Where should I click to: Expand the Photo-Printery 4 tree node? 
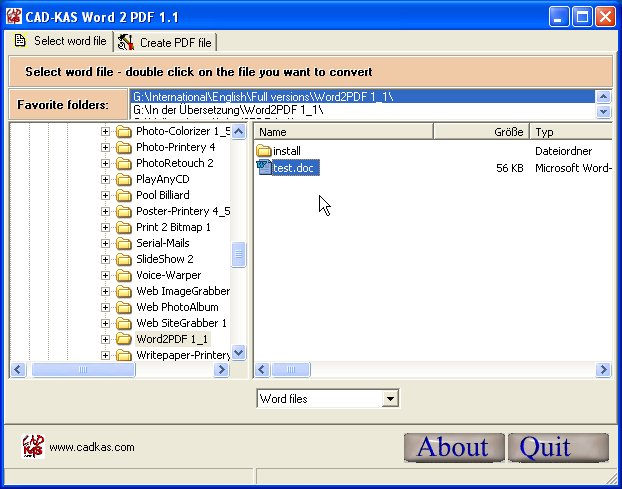[106, 147]
